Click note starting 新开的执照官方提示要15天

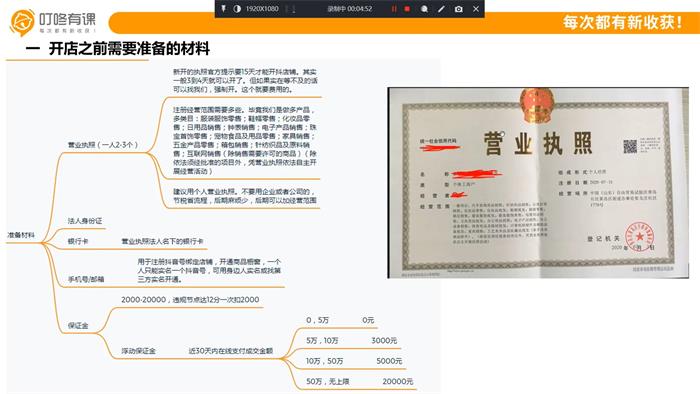click(x=246, y=80)
